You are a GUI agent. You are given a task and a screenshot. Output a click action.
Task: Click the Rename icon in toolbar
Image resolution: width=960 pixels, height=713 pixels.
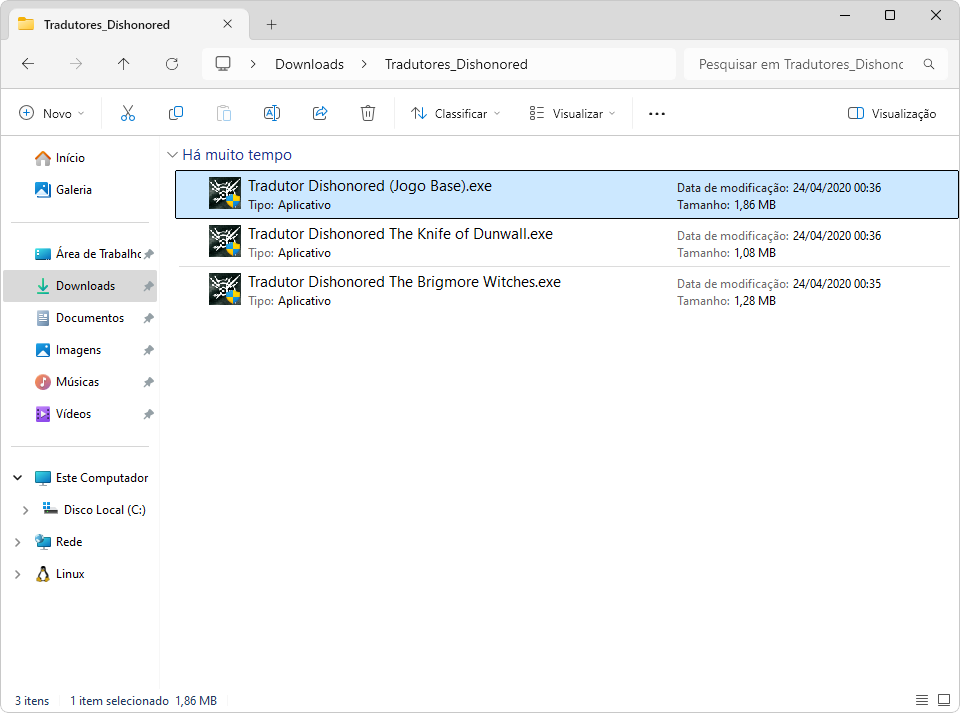[x=272, y=113]
